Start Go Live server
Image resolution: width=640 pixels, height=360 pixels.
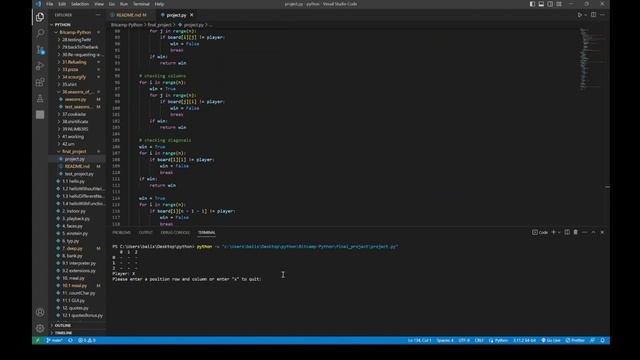coord(551,340)
